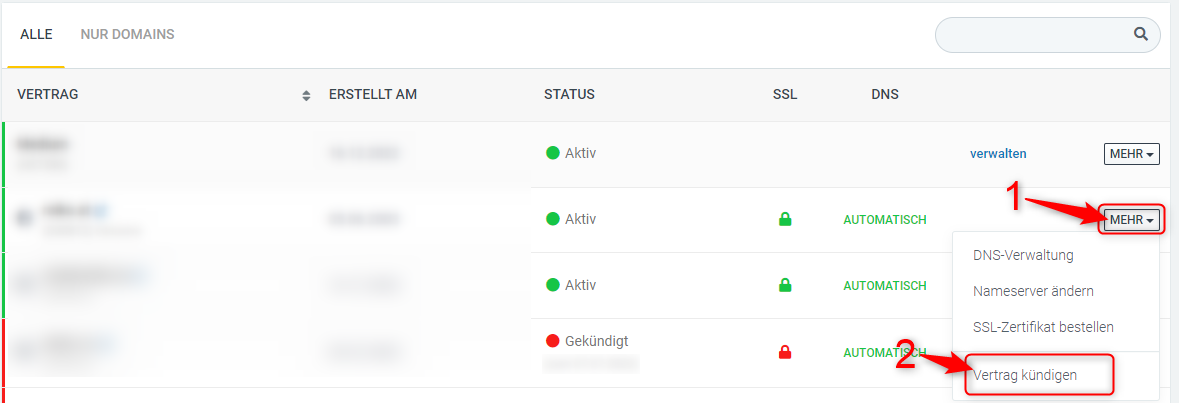Open highlighted MEHR dropdown in second row

click(x=1132, y=220)
